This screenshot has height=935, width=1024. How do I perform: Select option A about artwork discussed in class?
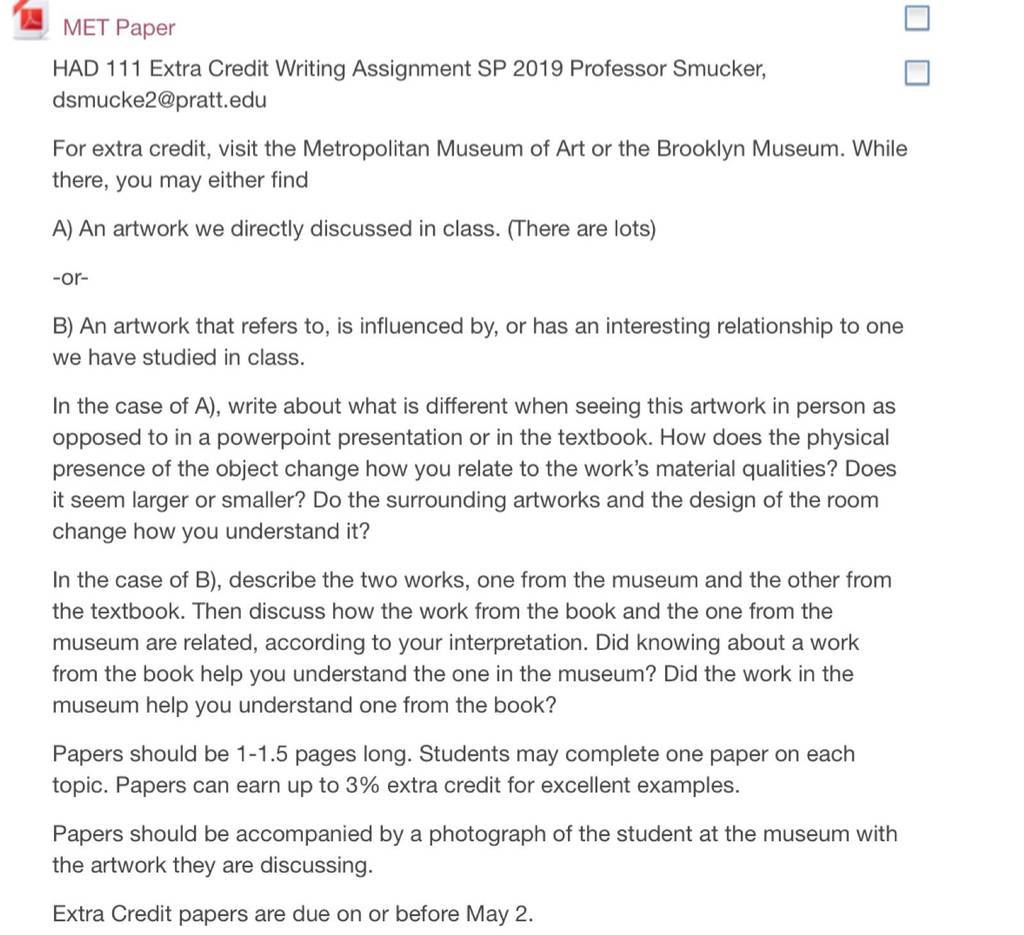click(354, 229)
